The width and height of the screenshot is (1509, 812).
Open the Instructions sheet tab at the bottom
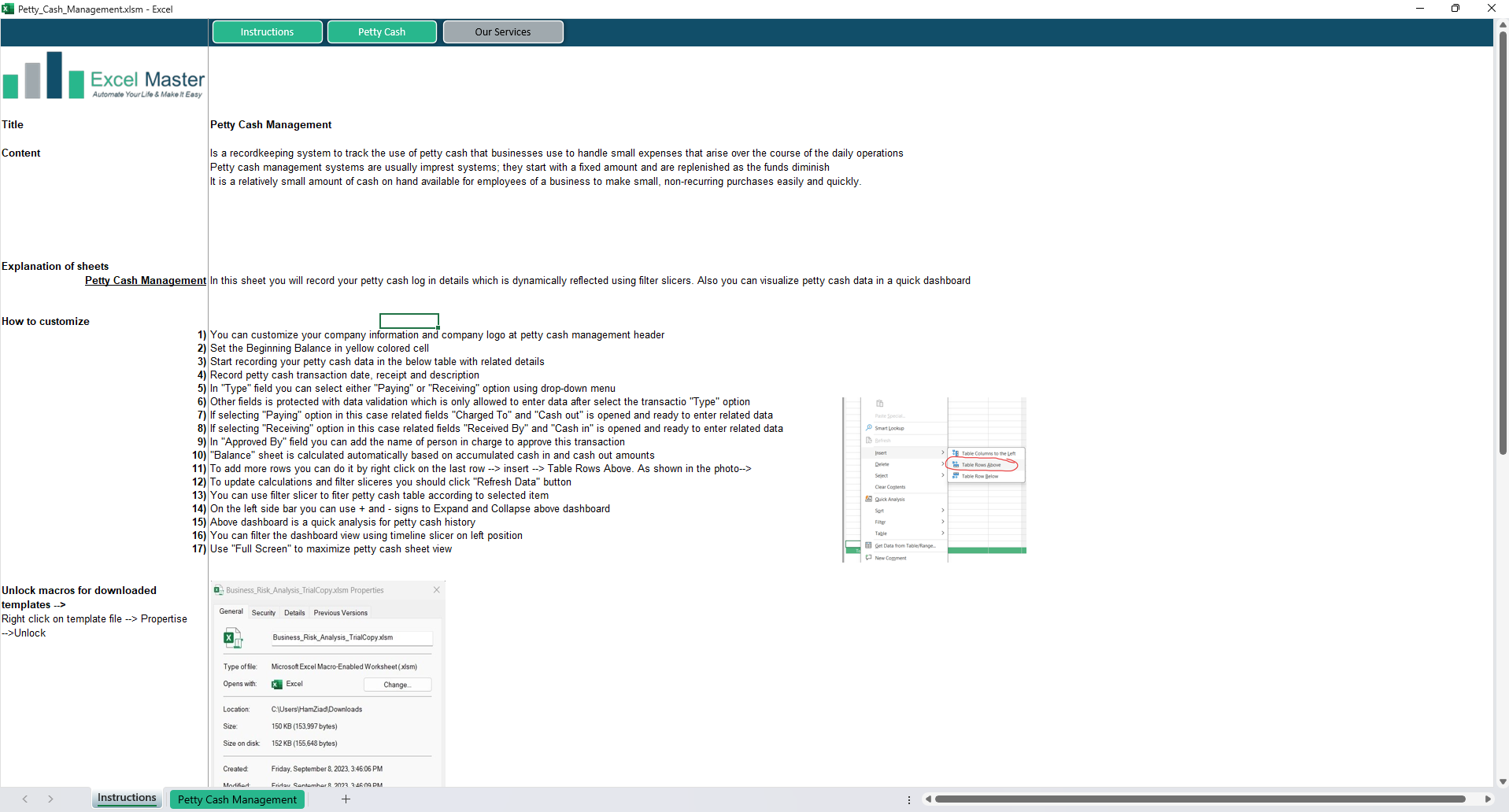pos(127,798)
